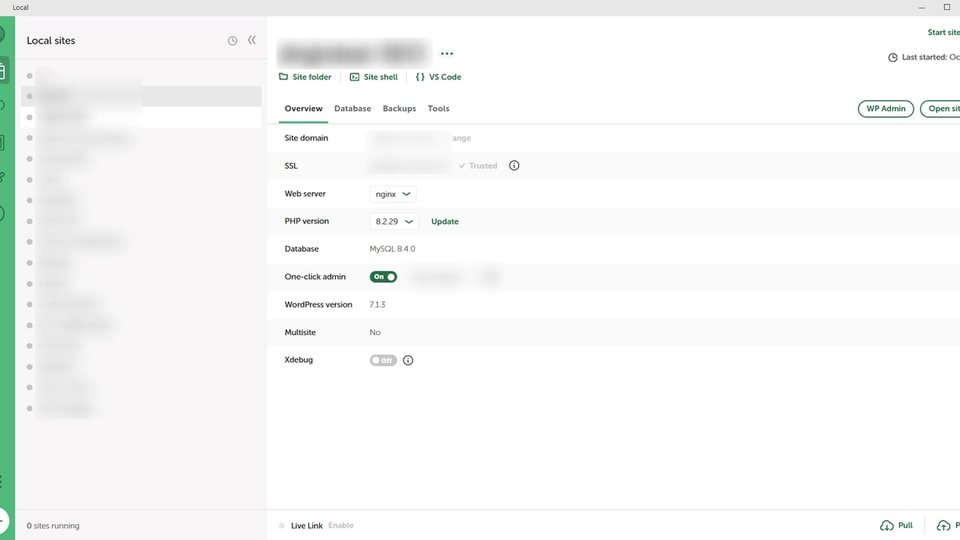960x540 pixels.
Task: Enable the Xdebug toggle
Action: [383, 361]
